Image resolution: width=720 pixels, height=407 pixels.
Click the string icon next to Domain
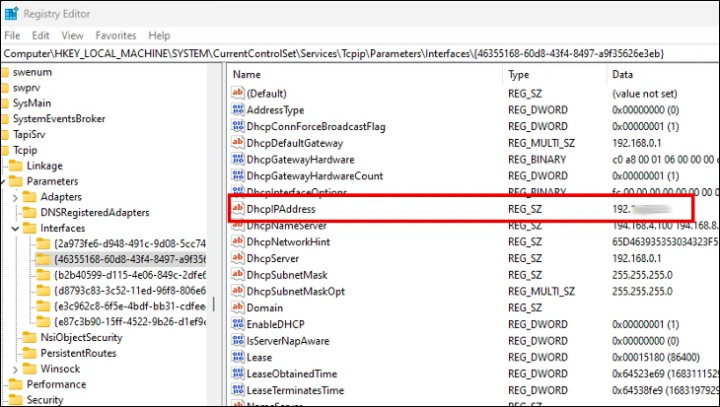tap(238, 308)
